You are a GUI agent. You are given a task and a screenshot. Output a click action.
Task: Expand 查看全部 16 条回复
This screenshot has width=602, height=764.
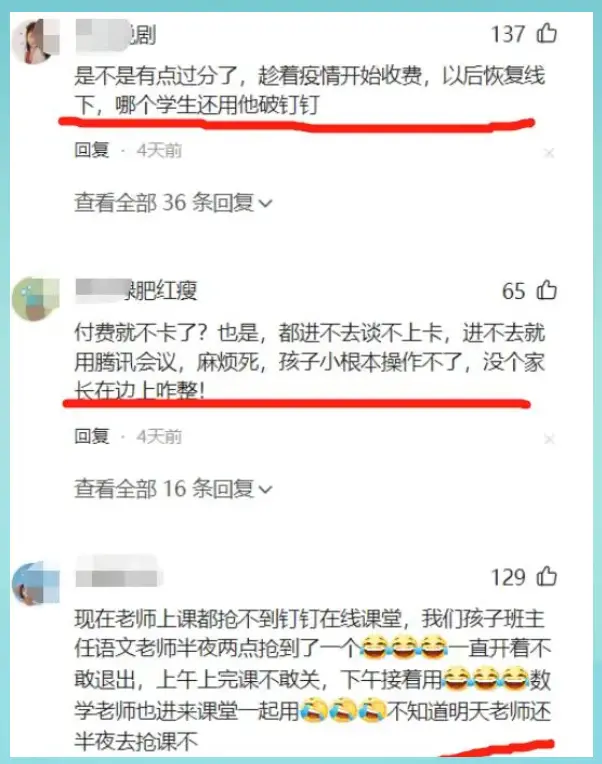coord(173,488)
